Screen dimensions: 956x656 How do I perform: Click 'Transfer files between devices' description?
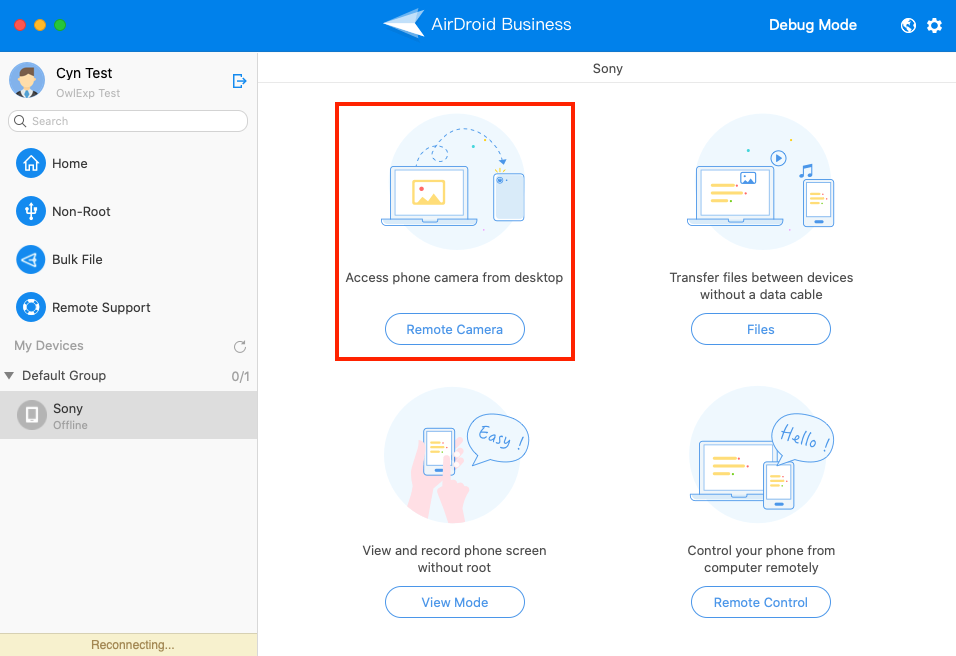coord(761,286)
